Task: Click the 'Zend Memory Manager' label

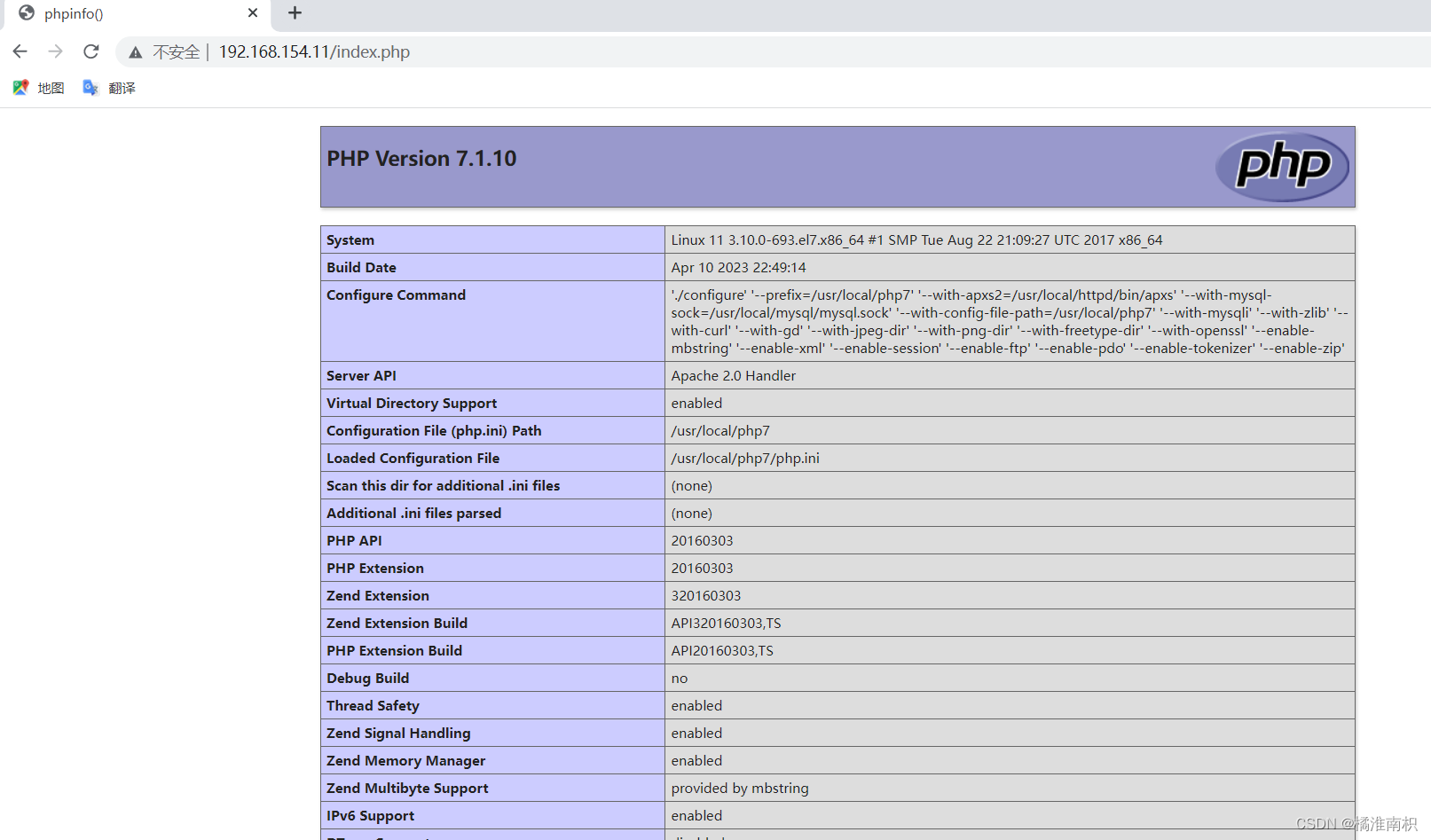Action: point(405,761)
